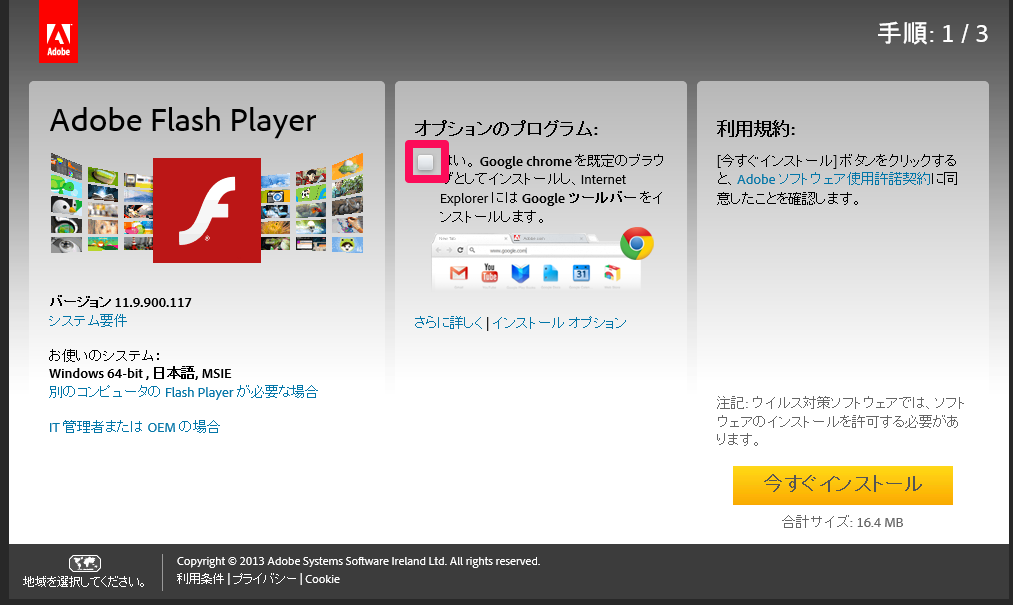Open the システム要件 link

click(x=88, y=321)
